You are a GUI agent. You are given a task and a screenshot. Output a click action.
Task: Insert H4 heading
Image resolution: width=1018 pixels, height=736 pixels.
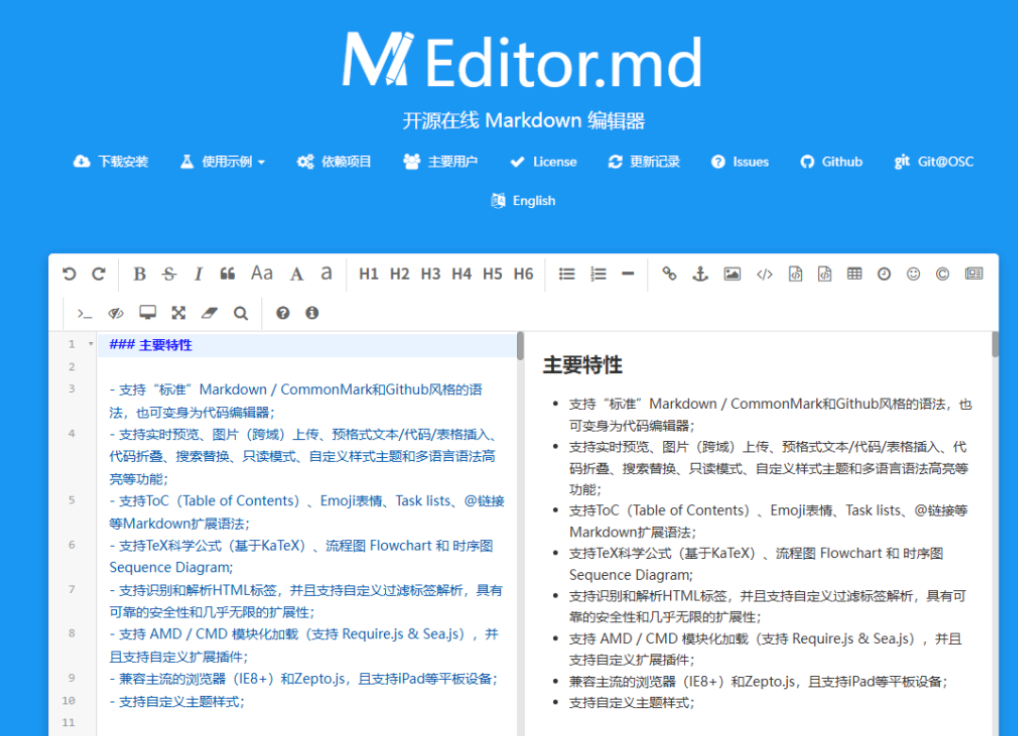pyautogui.click(x=462, y=274)
